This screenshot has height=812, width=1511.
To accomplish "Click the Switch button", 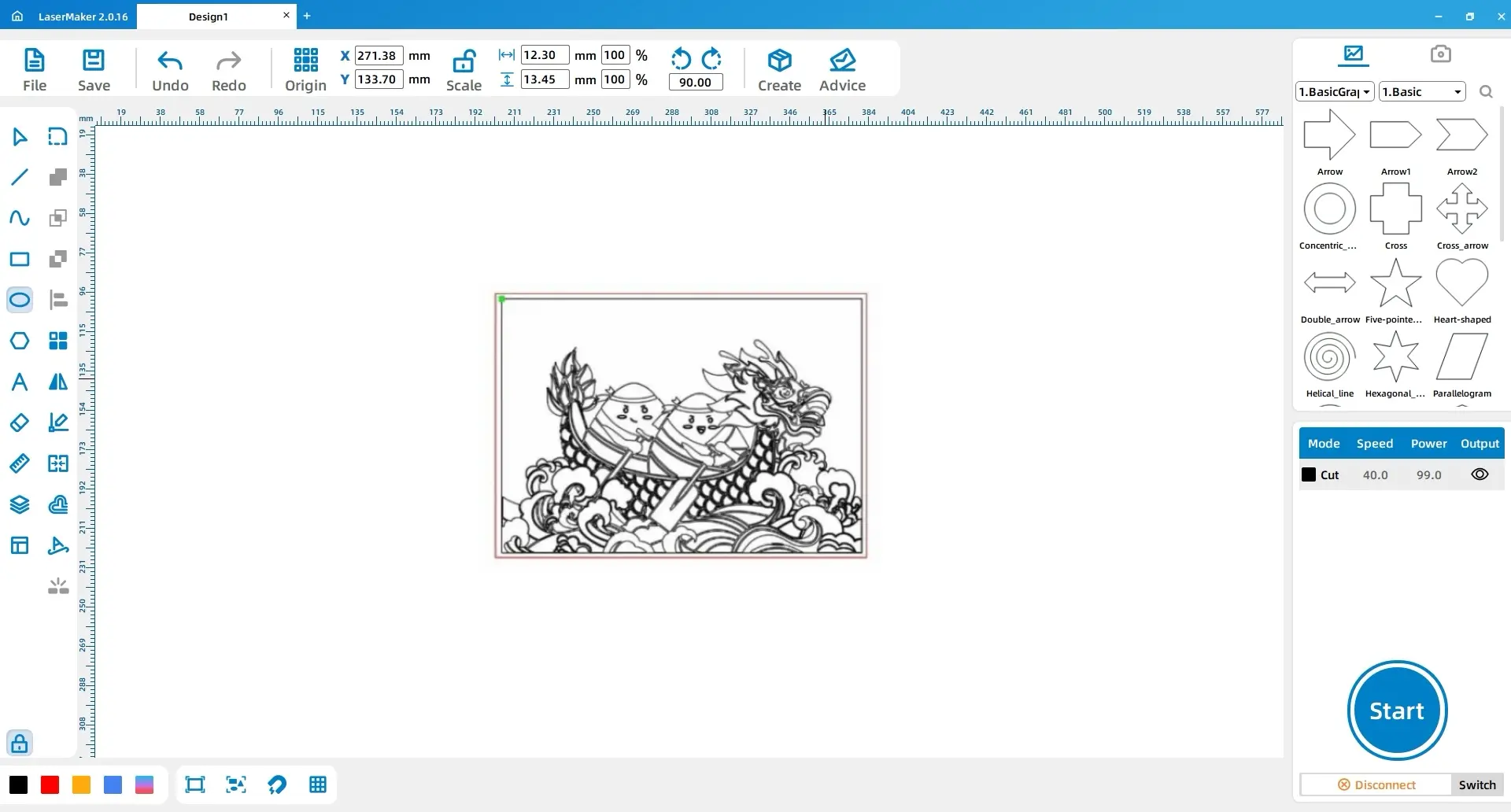I will pos(1477,784).
